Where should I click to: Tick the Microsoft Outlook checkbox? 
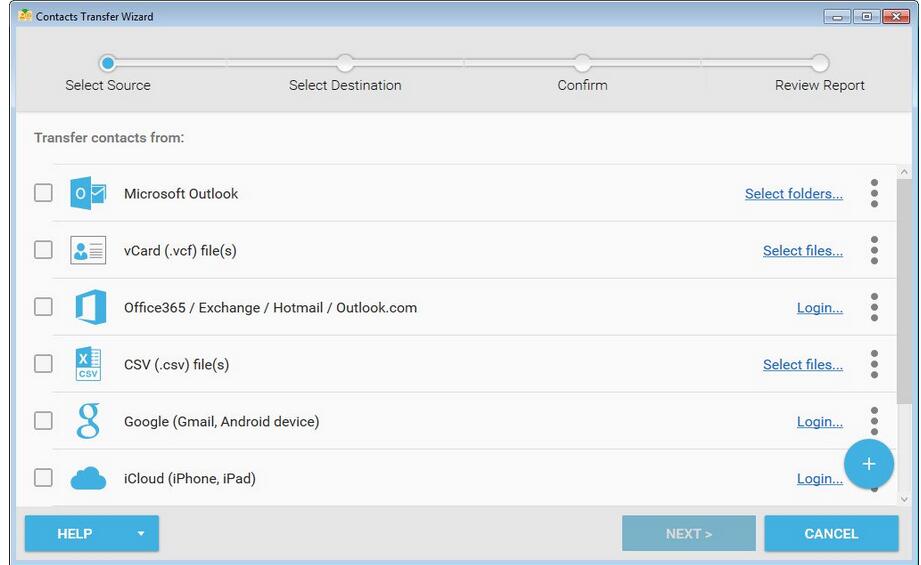(43, 193)
